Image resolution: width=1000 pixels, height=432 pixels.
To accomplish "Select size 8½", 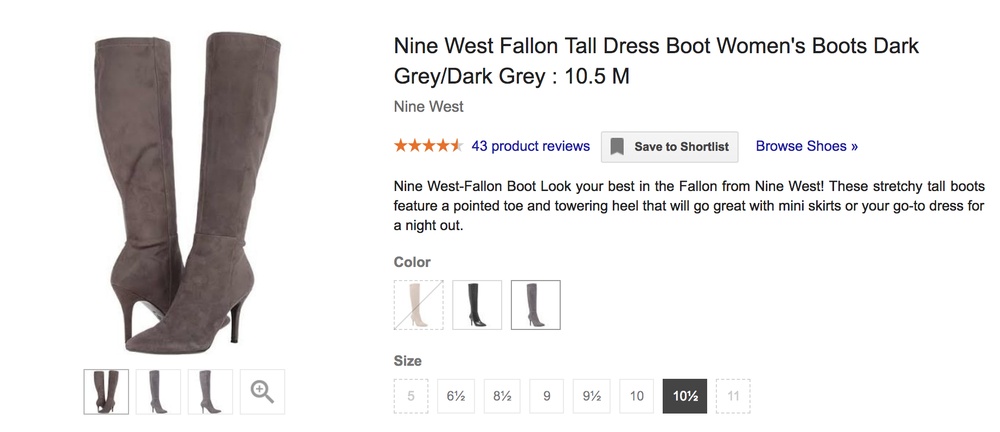I will click(502, 396).
